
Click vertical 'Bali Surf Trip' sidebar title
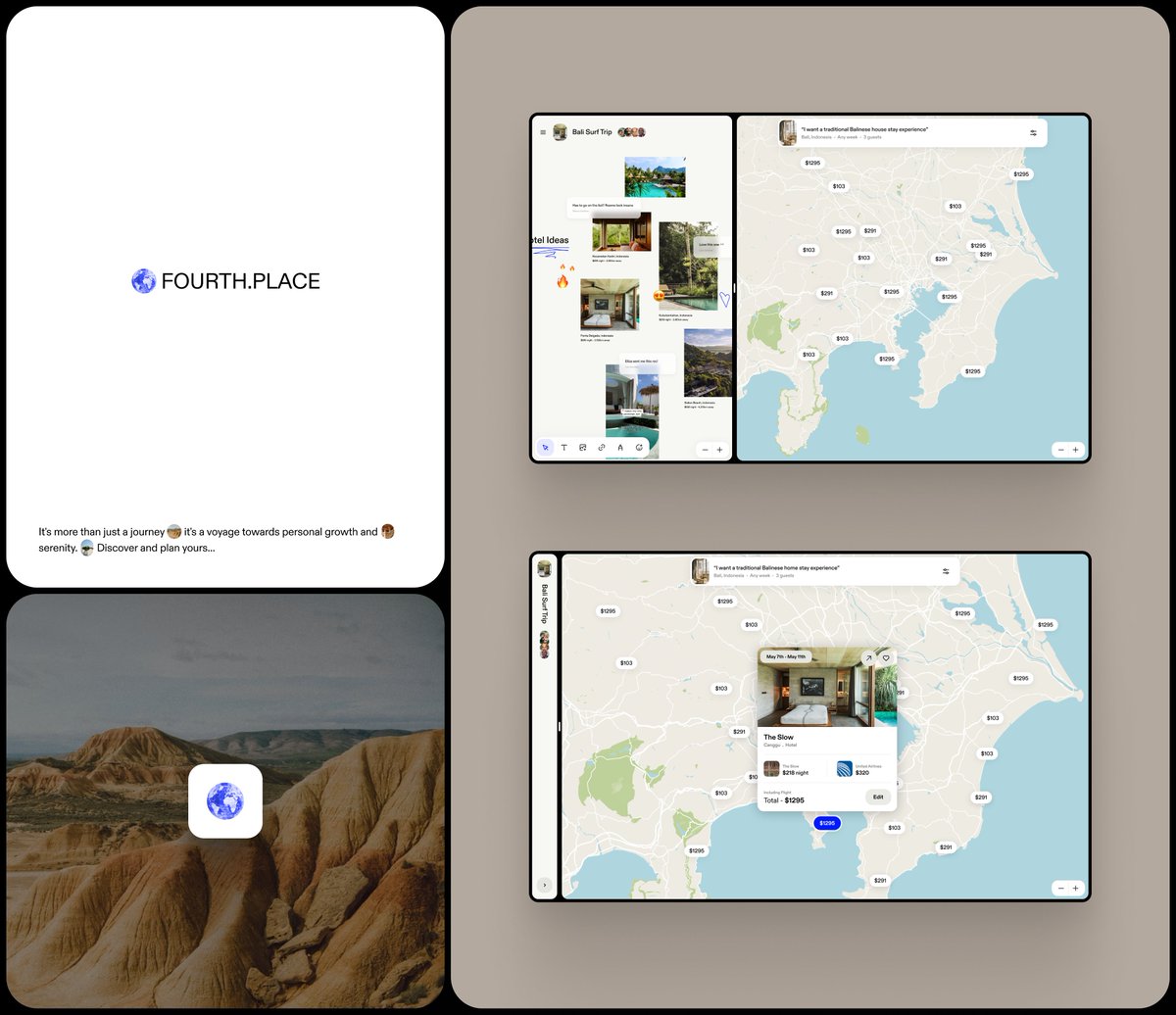coord(544,604)
